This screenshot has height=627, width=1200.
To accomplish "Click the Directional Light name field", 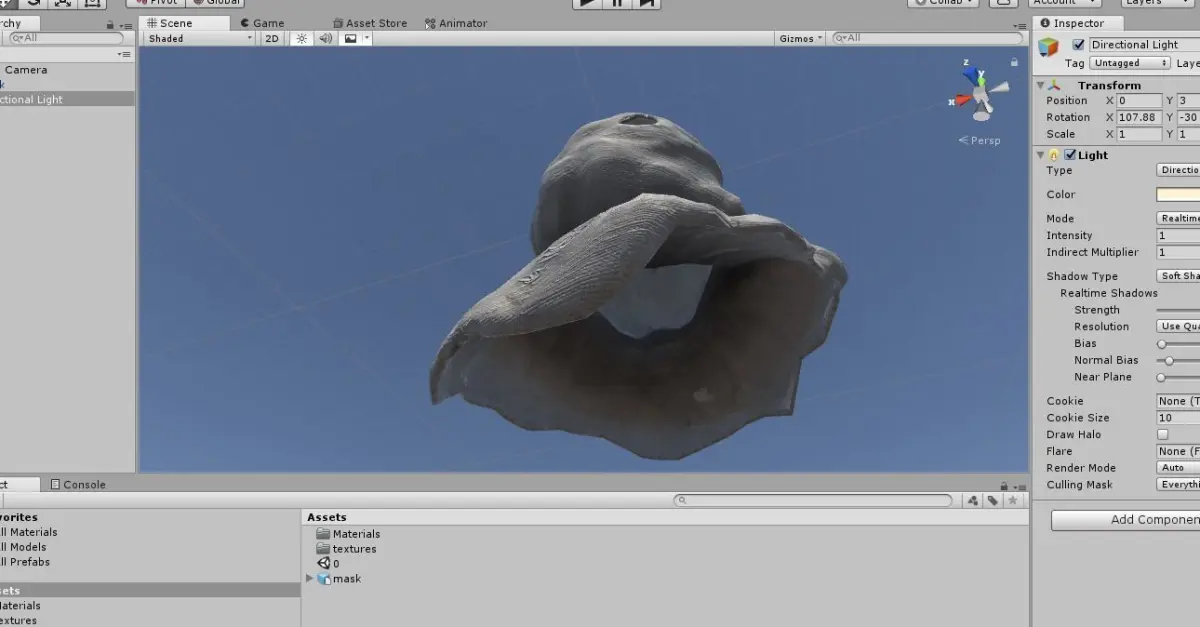I will 1144,45.
